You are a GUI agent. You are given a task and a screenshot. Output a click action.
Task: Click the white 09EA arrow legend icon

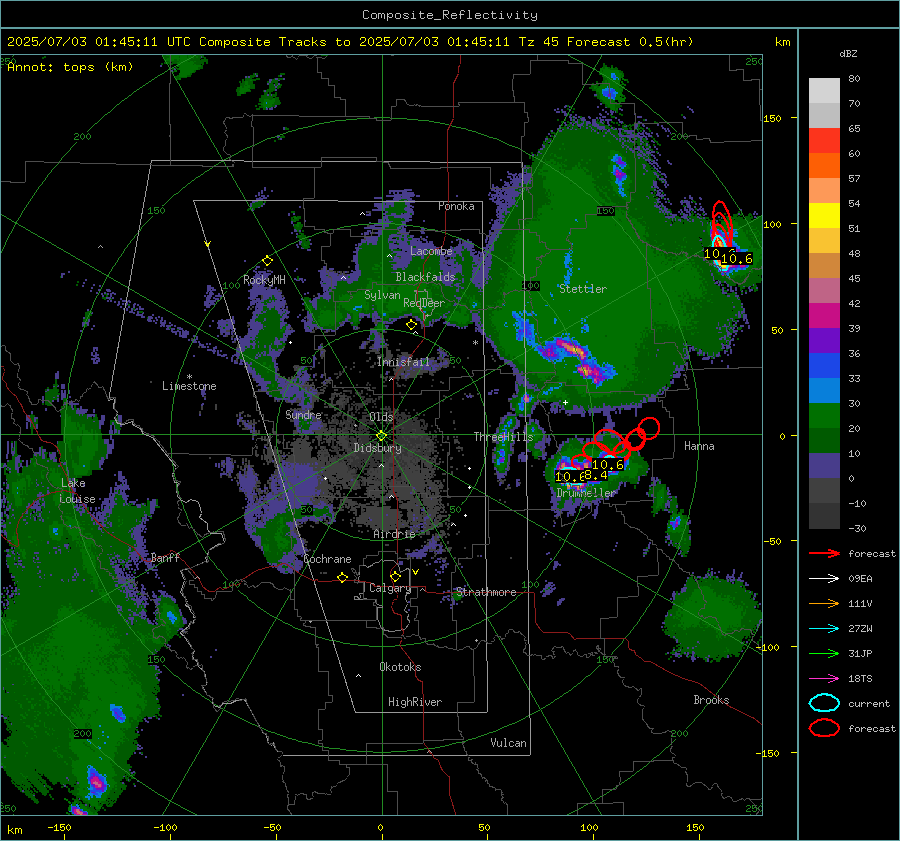coord(824,579)
